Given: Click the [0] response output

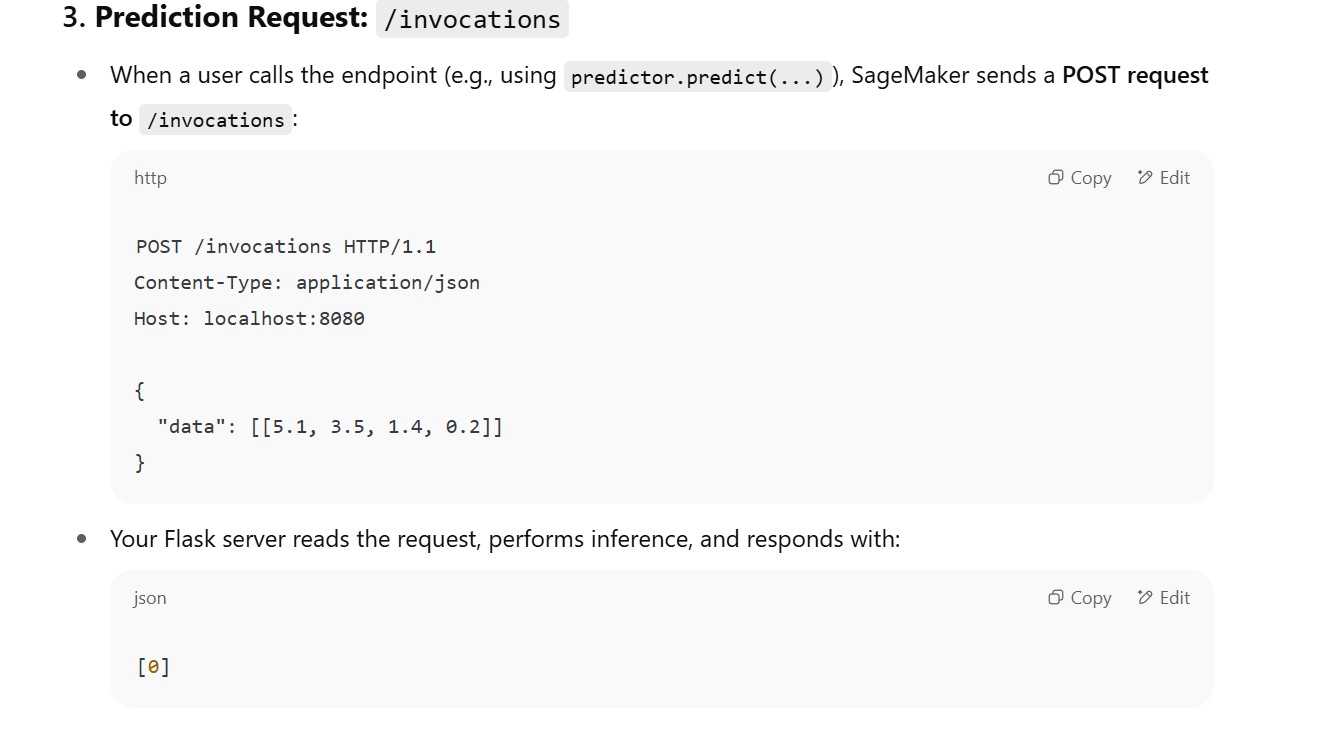Looking at the screenshot, I should point(153,666).
